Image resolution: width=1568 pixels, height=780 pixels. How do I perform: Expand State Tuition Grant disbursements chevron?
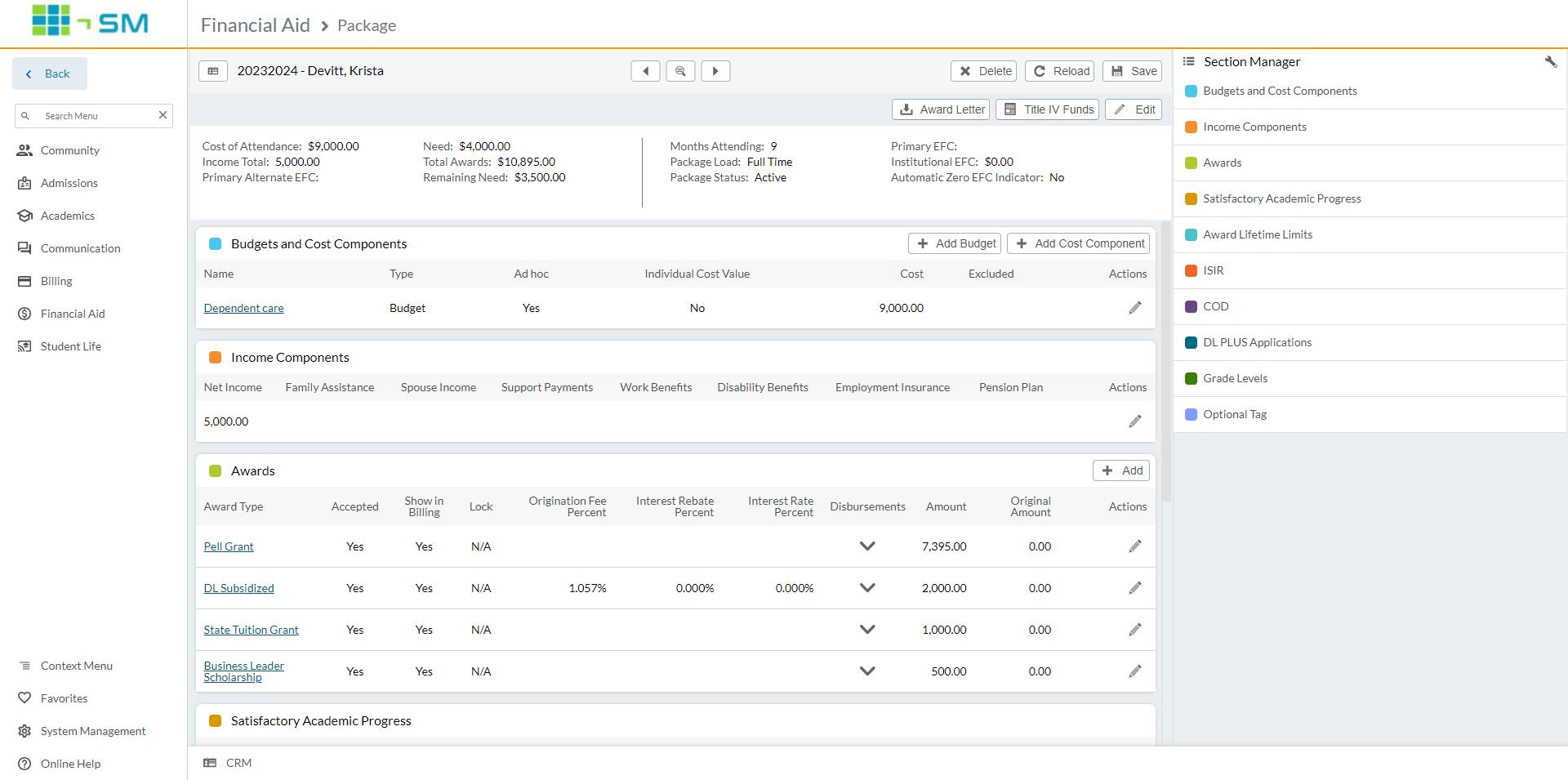(867, 630)
